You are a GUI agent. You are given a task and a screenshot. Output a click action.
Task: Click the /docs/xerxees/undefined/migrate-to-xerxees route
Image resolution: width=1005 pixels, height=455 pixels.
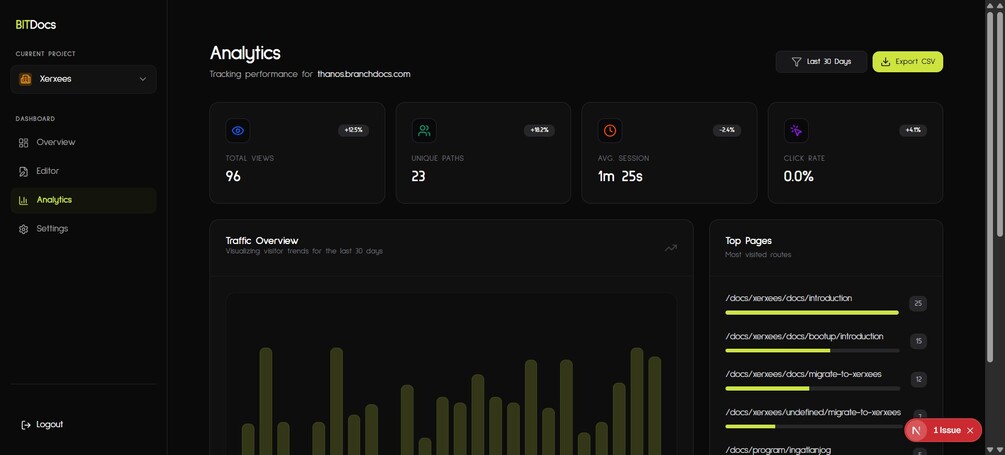pos(813,412)
